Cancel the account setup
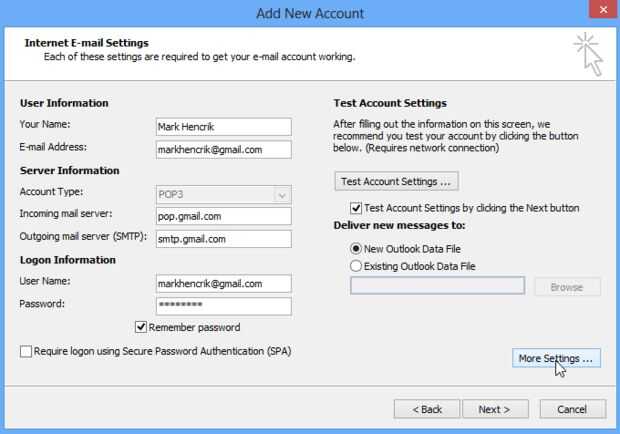The height and width of the screenshot is (434, 620). tap(572, 409)
